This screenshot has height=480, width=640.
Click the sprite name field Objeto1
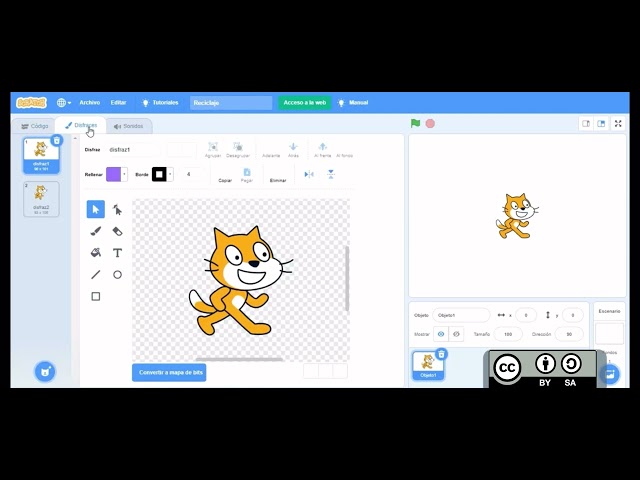[461, 315]
